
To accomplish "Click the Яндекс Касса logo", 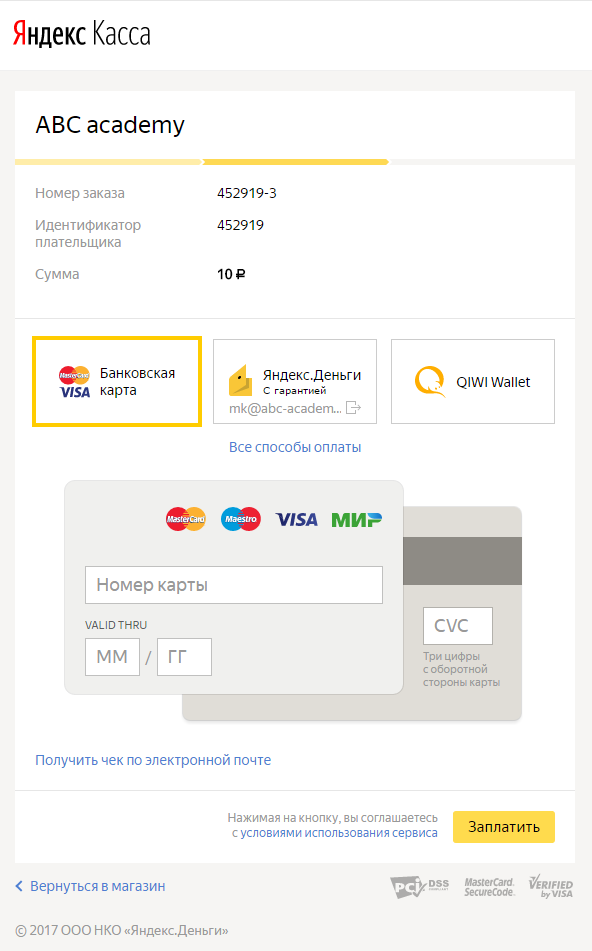I will click(82, 34).
